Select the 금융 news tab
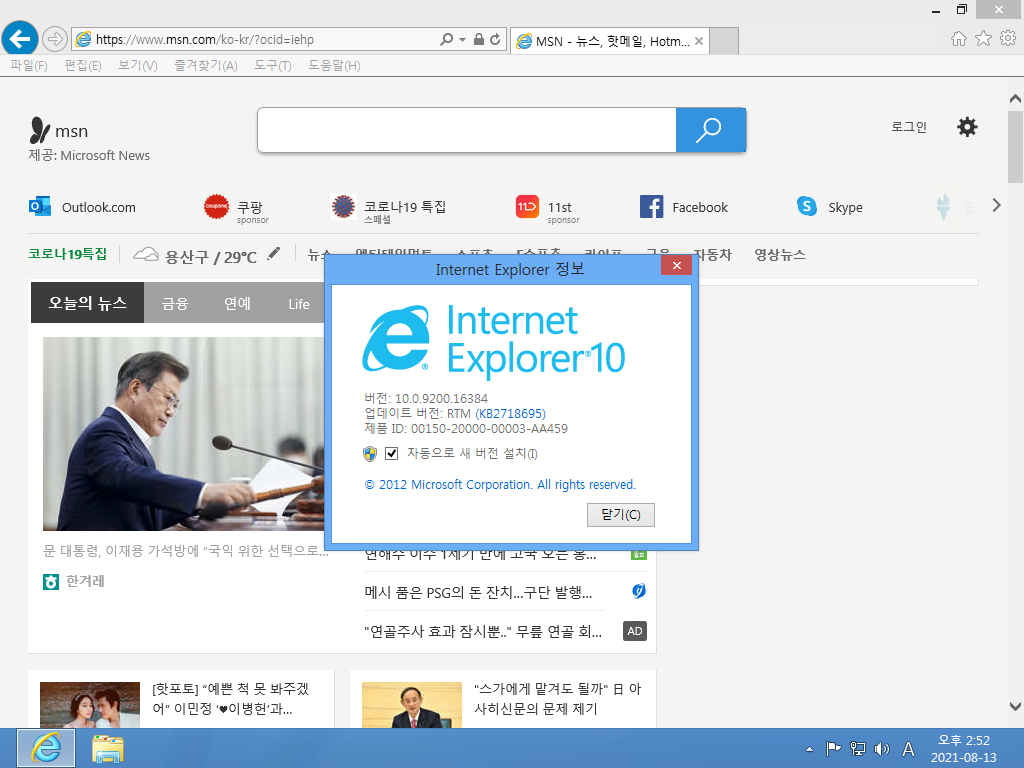The width and height of the screenshot is (1024, 768). 175,303
